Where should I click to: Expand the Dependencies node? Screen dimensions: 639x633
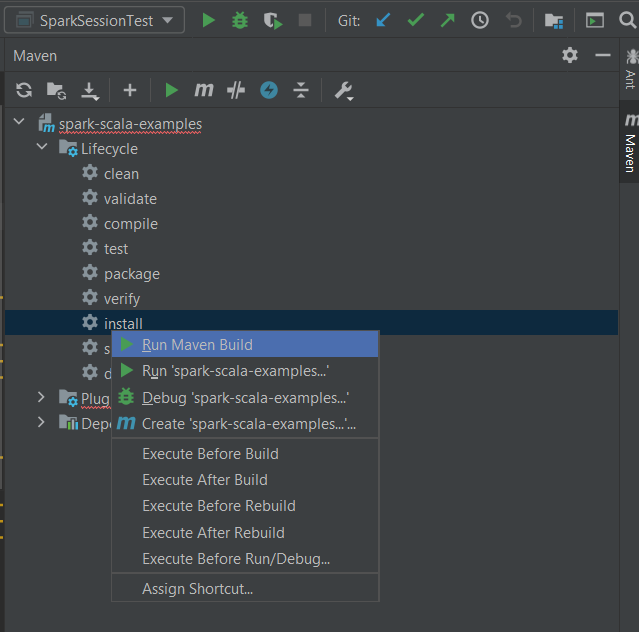[x=41, y=422]
